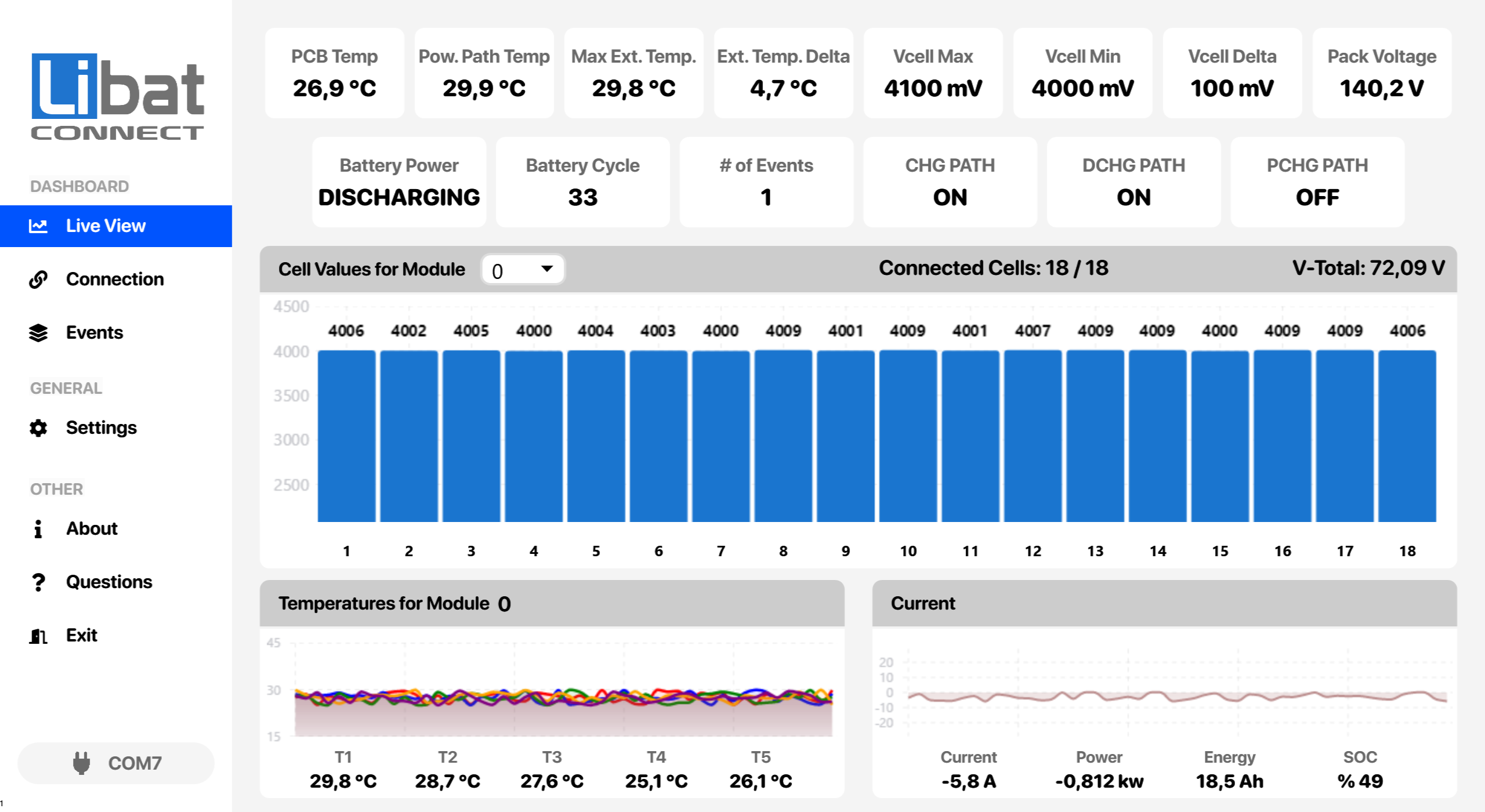This screenshot has height=812, width=1485.
Task: Open the About page
Action: pos(116,529)
